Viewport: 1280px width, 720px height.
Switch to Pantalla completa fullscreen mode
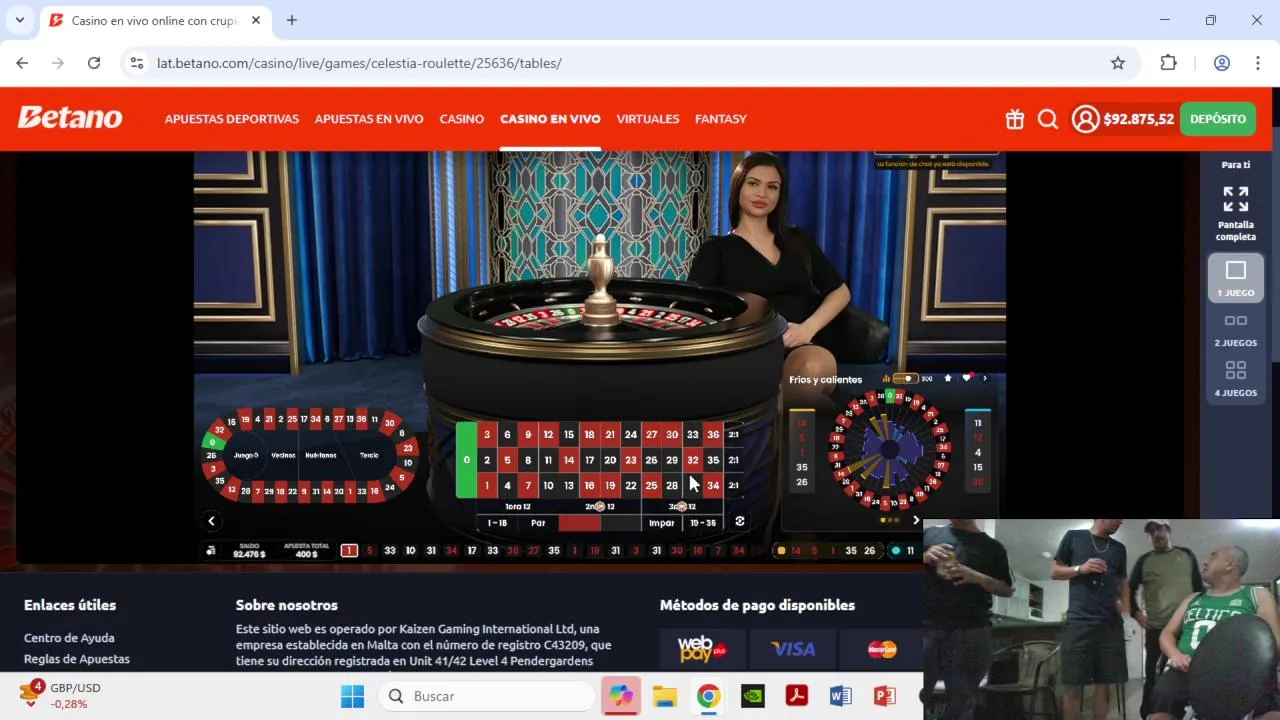(1236, 212)
